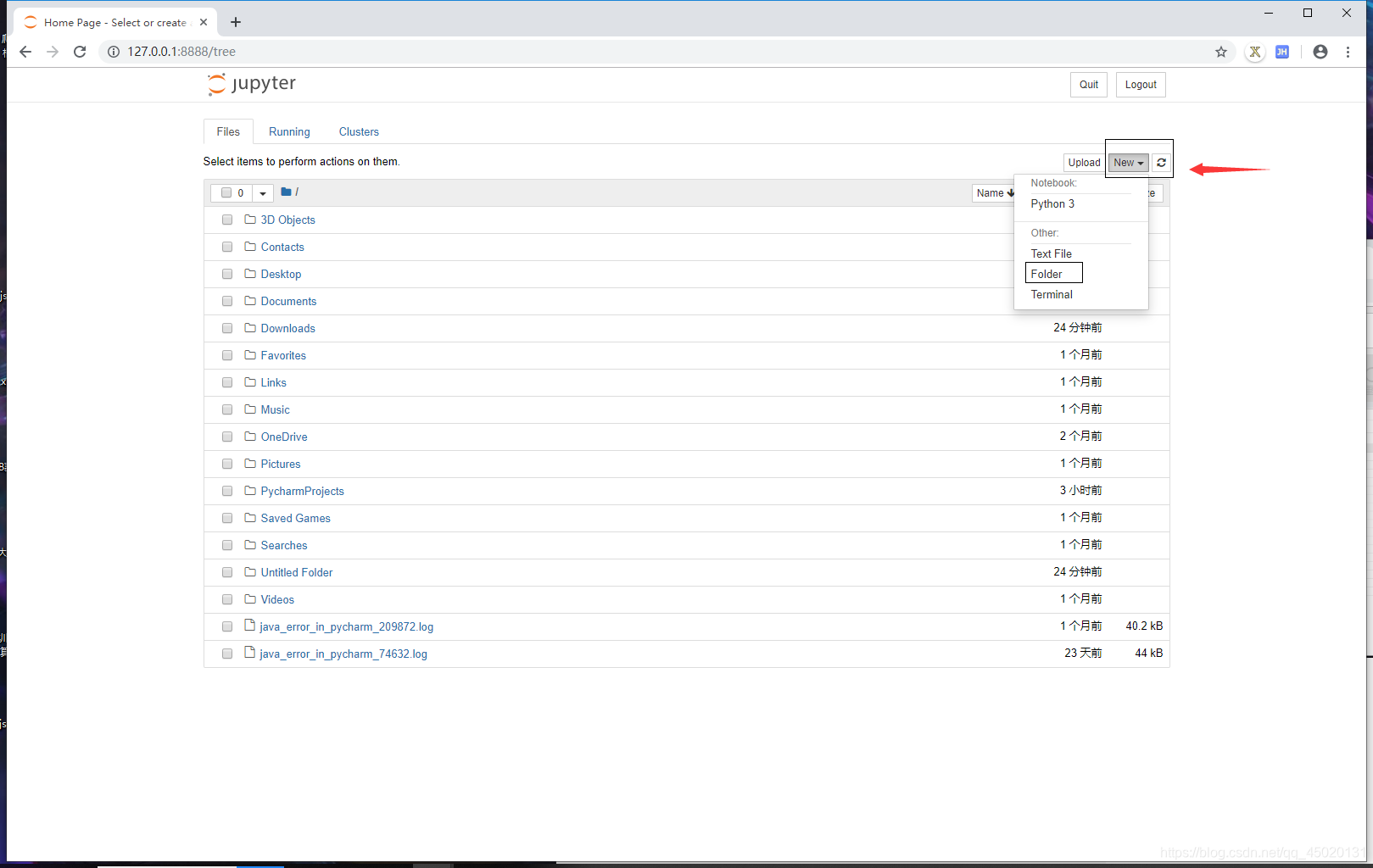Click the '23 天前' modified time
This screenshot has width=1373, height=868.
point(1083,653)
